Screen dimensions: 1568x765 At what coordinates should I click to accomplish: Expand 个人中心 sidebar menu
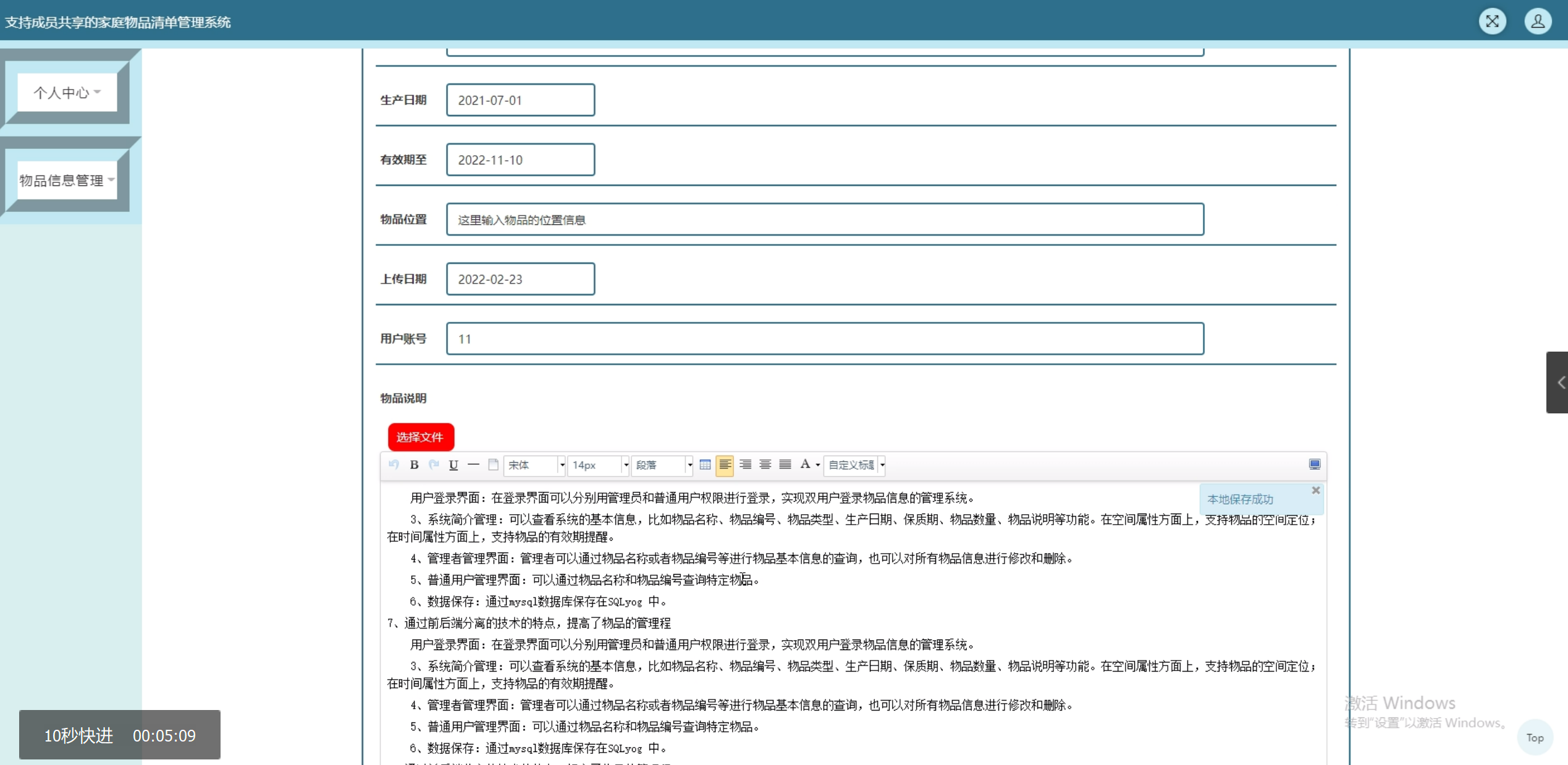(67, 93)
